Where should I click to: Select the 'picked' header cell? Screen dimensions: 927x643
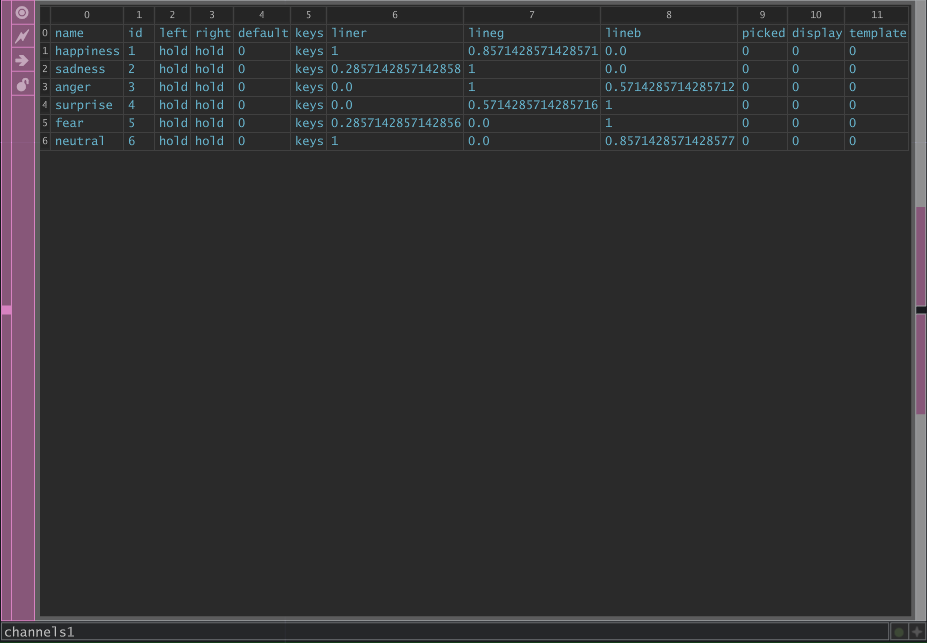click(x=763, y=33)
